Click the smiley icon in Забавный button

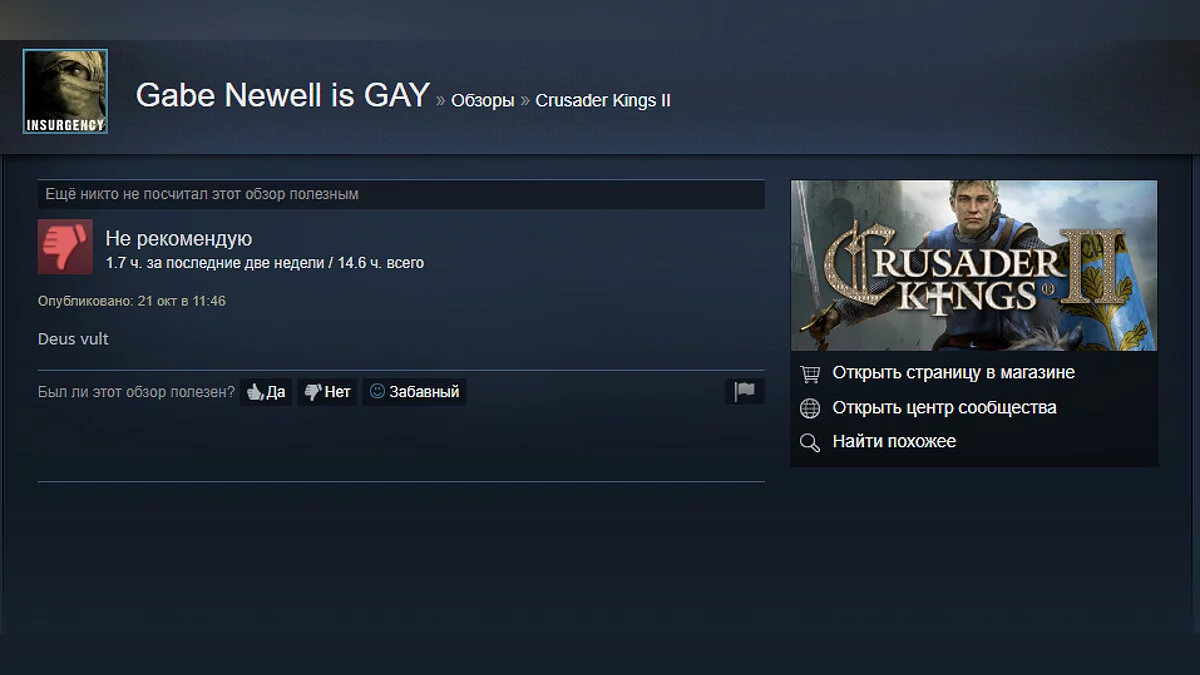377,392
